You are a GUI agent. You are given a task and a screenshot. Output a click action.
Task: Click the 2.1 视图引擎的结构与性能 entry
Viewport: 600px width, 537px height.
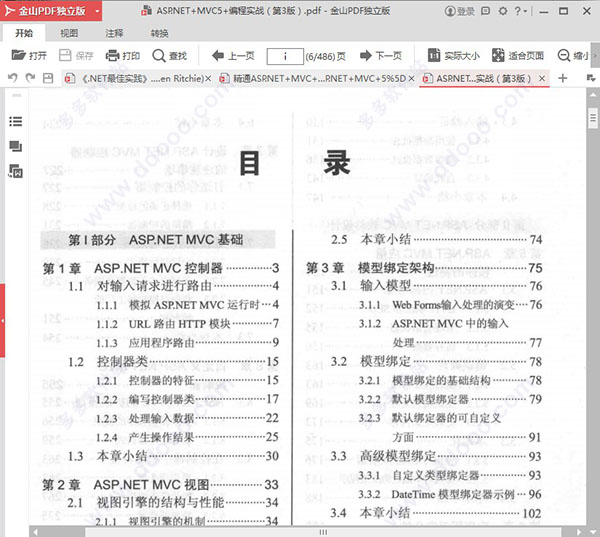[x=173, y=503]
